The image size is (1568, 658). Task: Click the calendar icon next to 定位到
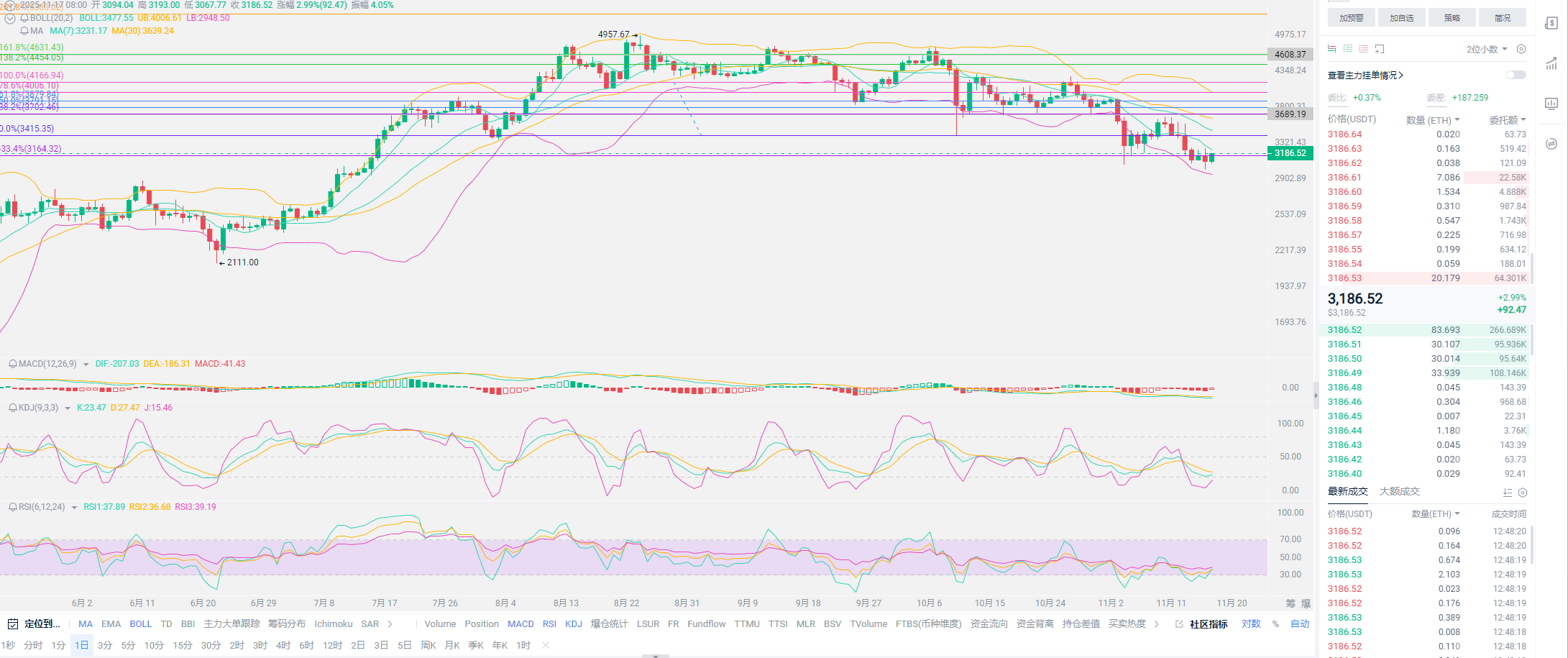pos(12,623)
